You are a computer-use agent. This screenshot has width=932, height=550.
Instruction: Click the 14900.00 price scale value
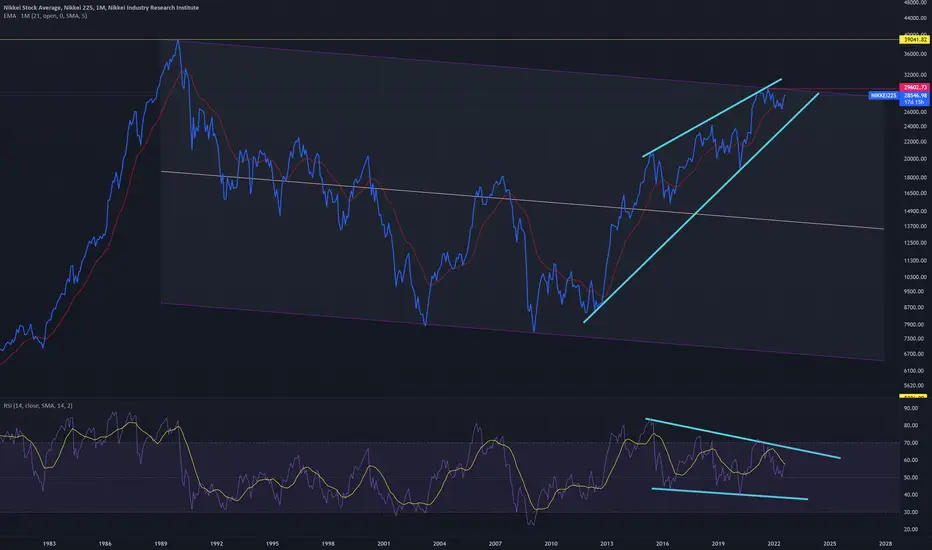pos(915,211)
